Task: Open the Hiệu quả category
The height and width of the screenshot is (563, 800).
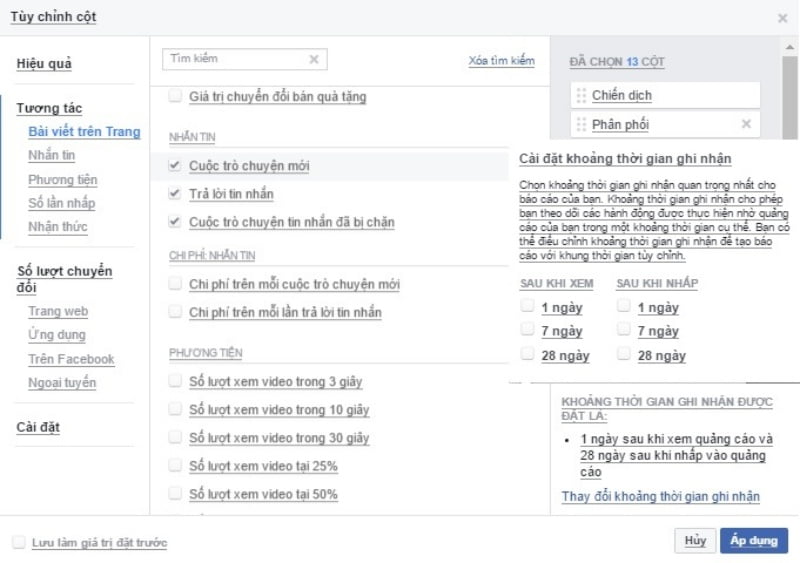Action: [44, 64]
